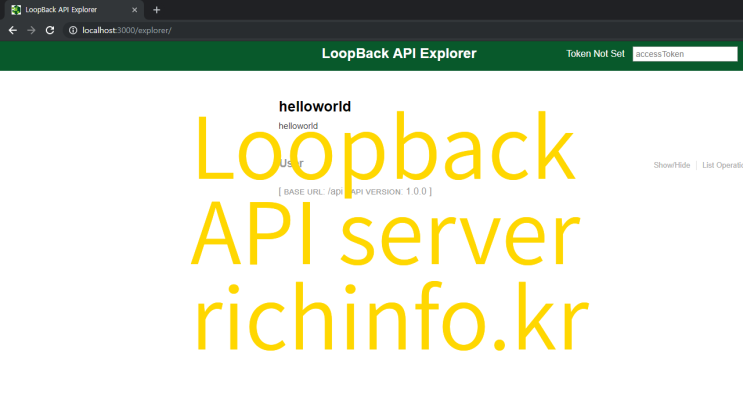The height and width of the screenshot is (418, 743).
Task: Reload the page with refresh icon
Action: pos(50,30)
